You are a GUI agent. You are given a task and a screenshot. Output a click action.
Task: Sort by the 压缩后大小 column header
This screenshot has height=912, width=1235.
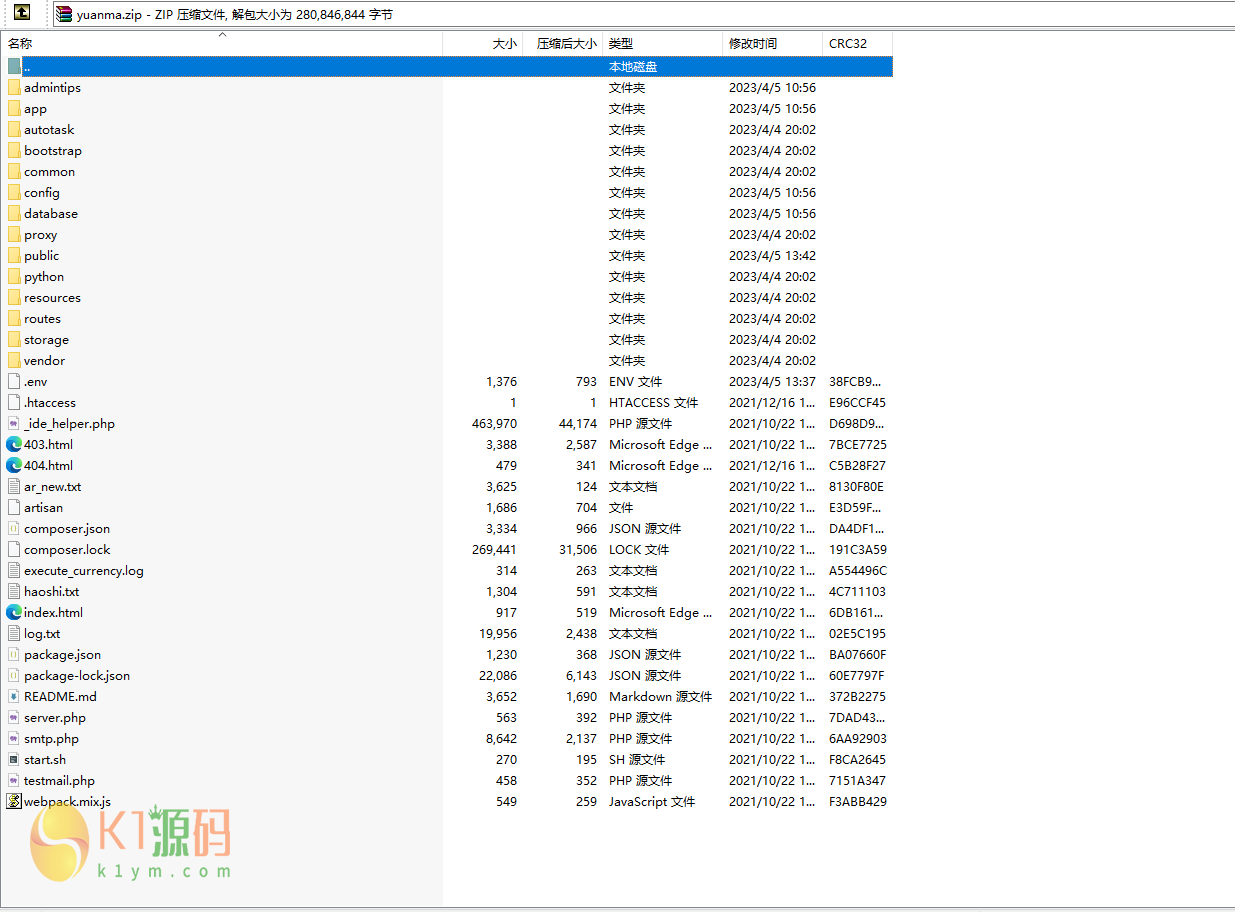(567, 44)
